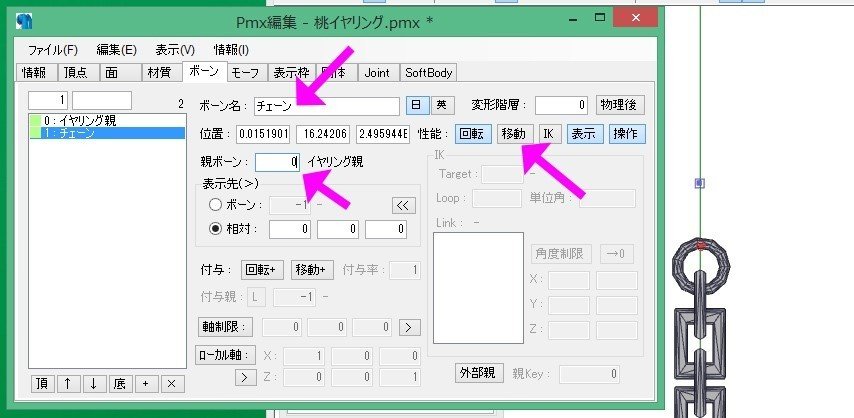Switch to the 材質 tab
This screenshot has height=418, width=854.
point(161,72)
